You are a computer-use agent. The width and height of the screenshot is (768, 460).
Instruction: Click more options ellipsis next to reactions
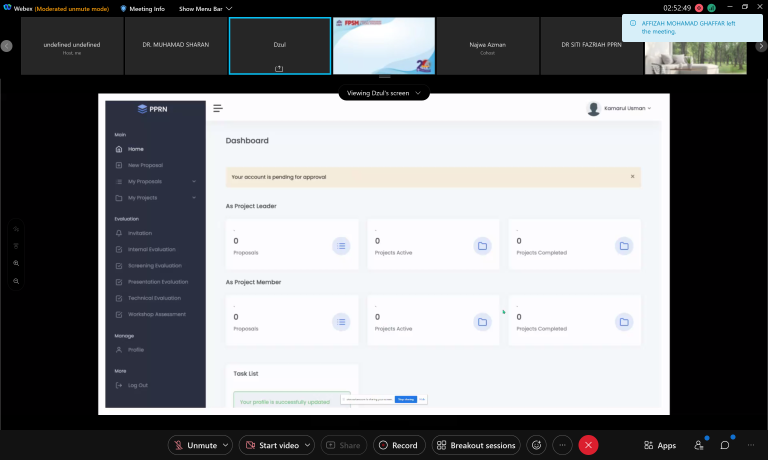[562, 445]
